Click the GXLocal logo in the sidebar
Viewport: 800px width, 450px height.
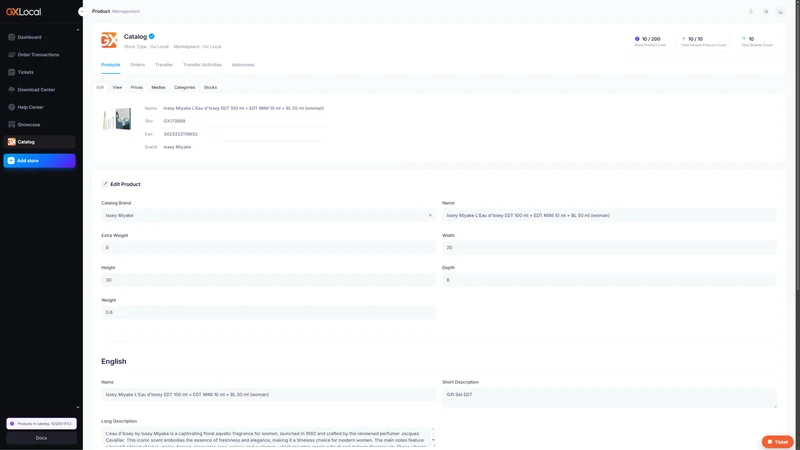point(23,12)
